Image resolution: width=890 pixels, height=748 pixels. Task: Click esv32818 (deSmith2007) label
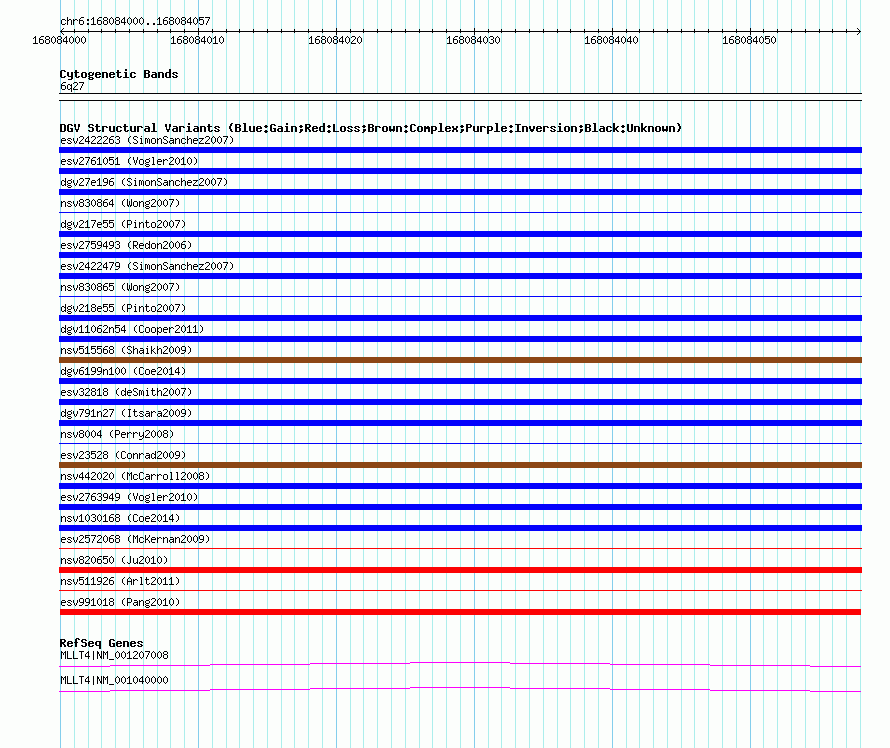126,392
